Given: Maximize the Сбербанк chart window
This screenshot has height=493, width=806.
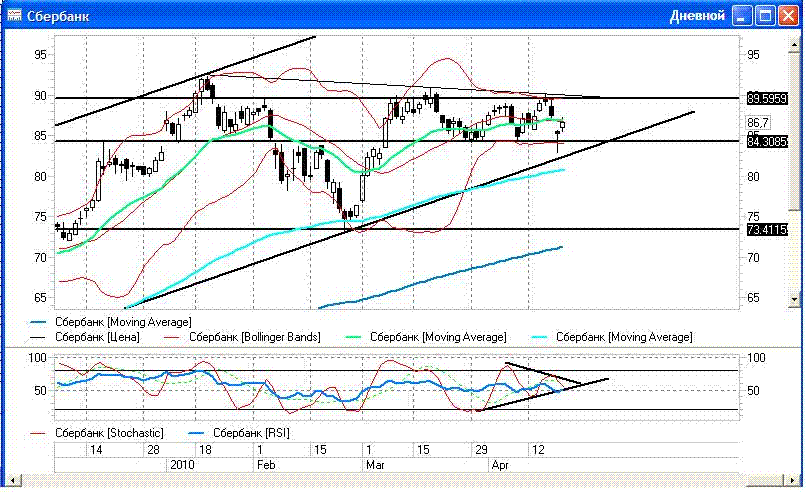Looking at the screenshot, I should pyautogui.click(x=765, y=16).
